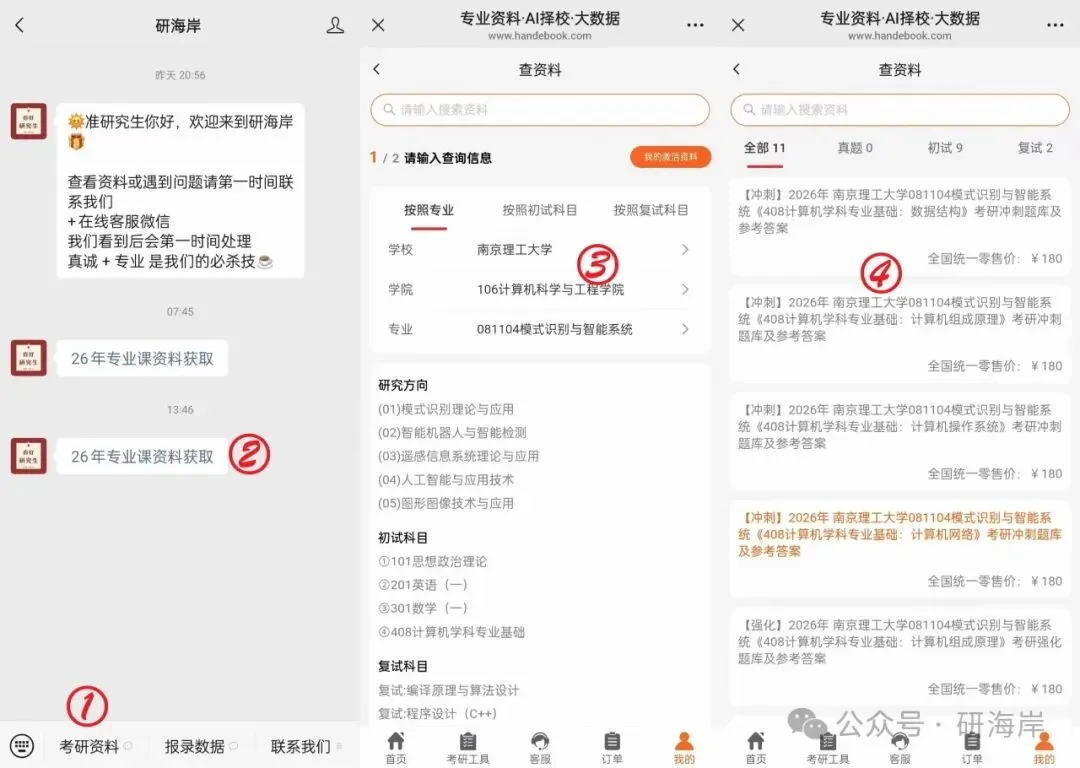Open the 强化 计算机组成原理 题库 listing
The height and width of the screenshot is (768, 1080).
900,656
